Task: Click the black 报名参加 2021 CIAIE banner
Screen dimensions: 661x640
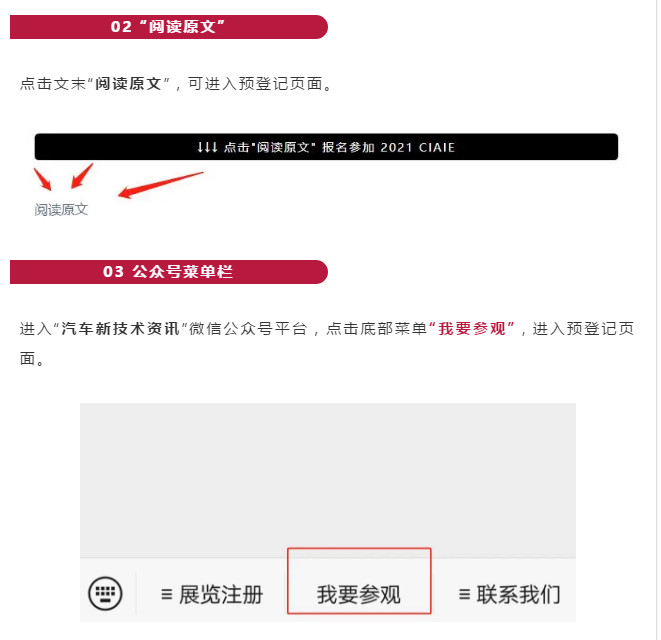Action: pos(326,147)
